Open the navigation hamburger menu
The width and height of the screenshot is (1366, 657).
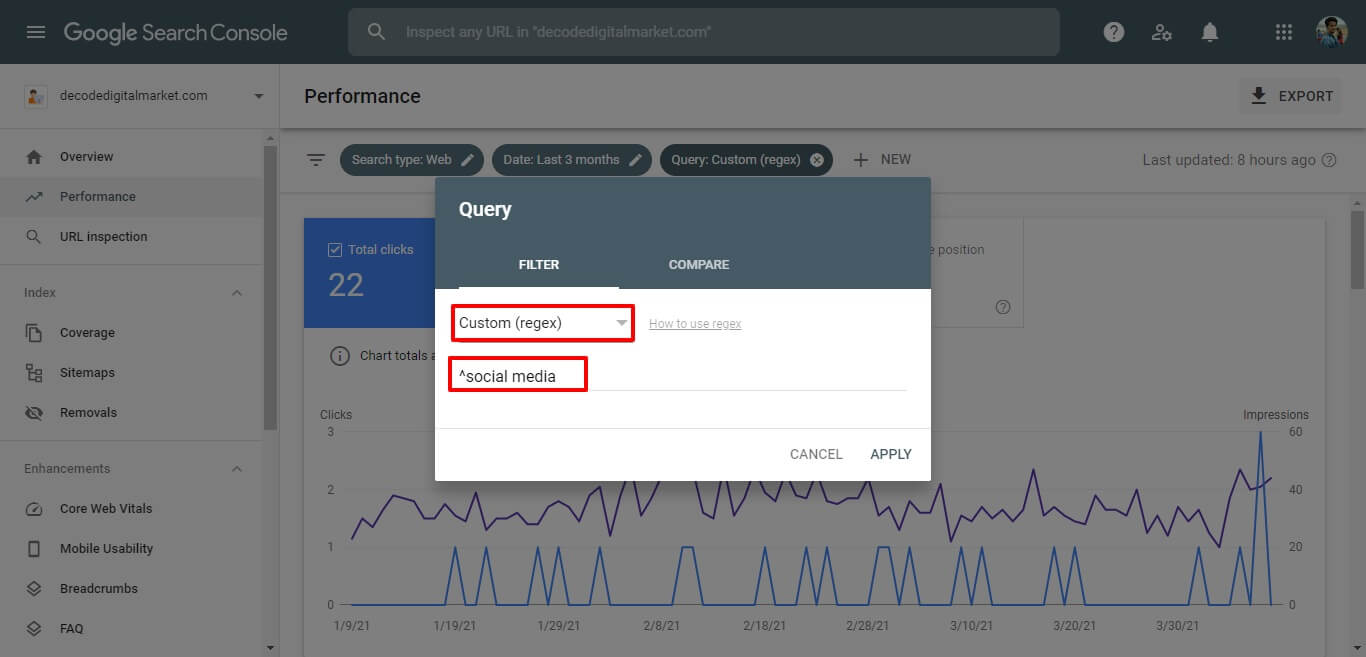coord(36,31)
